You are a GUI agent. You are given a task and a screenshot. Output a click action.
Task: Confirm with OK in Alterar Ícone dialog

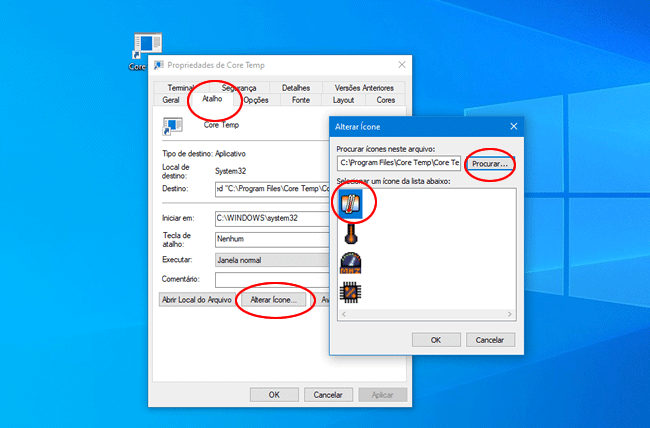click(x=435, y=340)
